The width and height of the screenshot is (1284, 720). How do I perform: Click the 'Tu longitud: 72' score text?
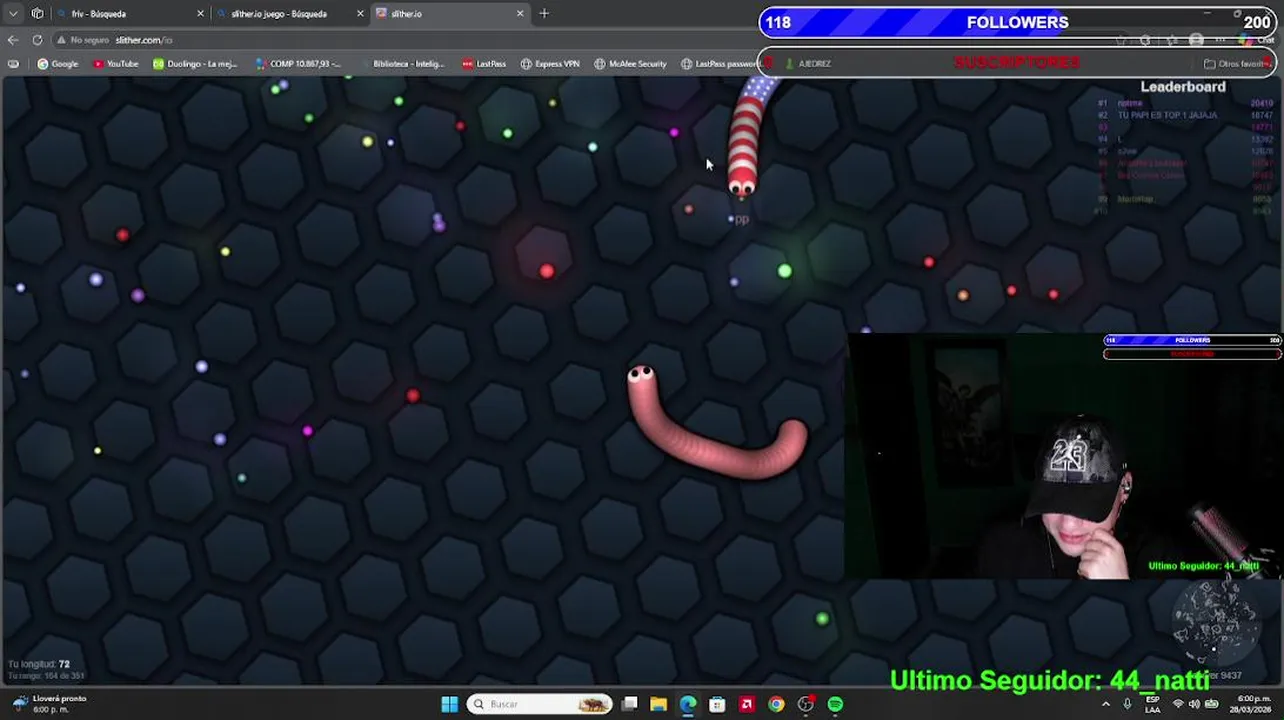tap(39, 664)
